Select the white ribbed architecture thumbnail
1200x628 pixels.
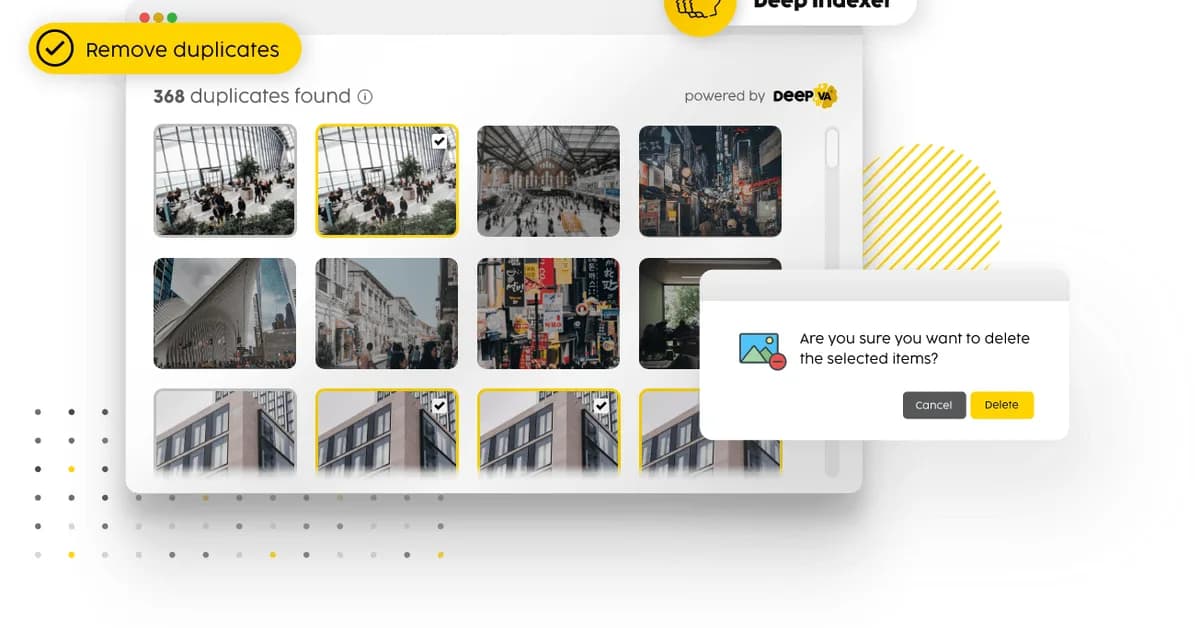coord(225,313)
